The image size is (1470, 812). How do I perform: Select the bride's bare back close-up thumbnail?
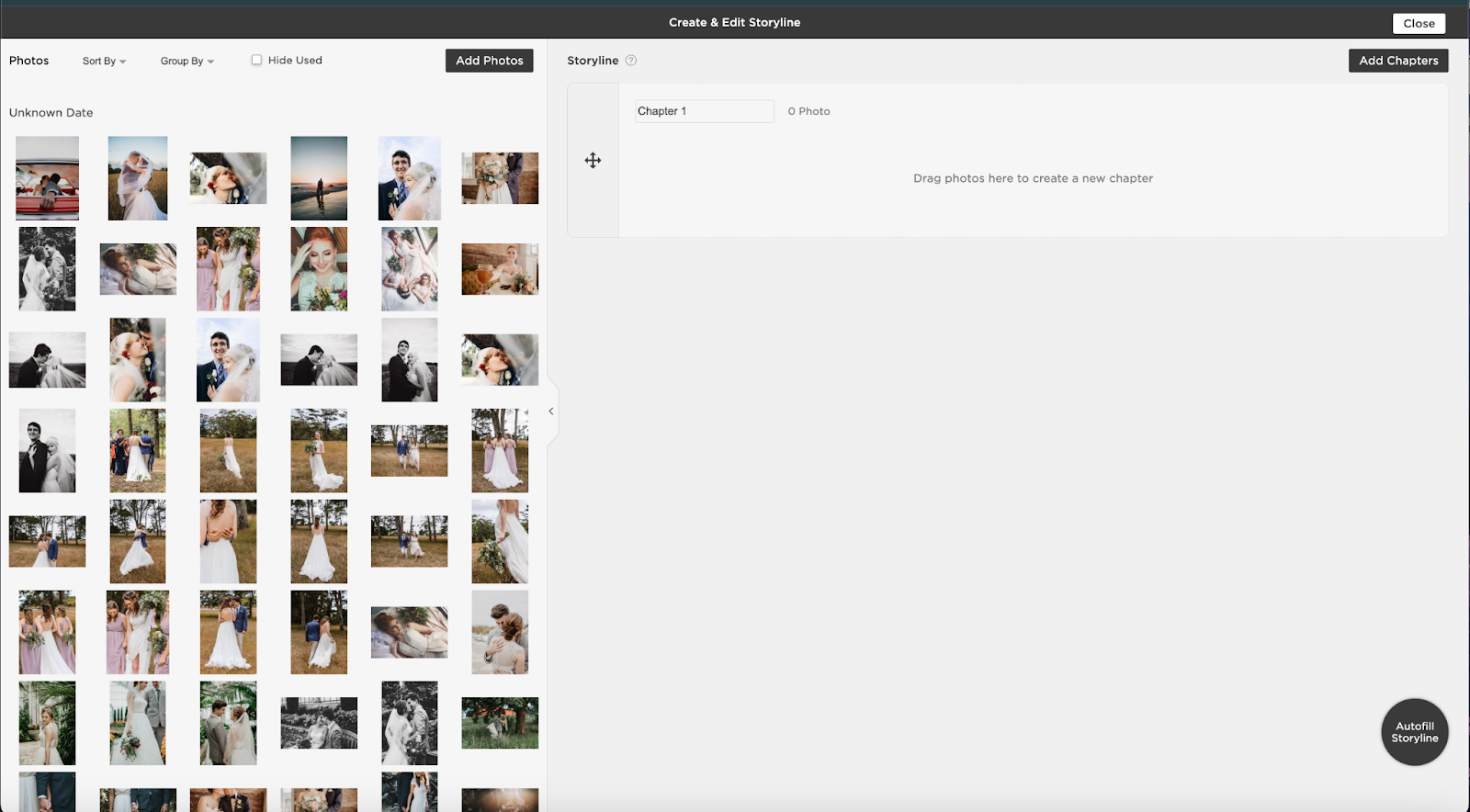click(229, 542)
